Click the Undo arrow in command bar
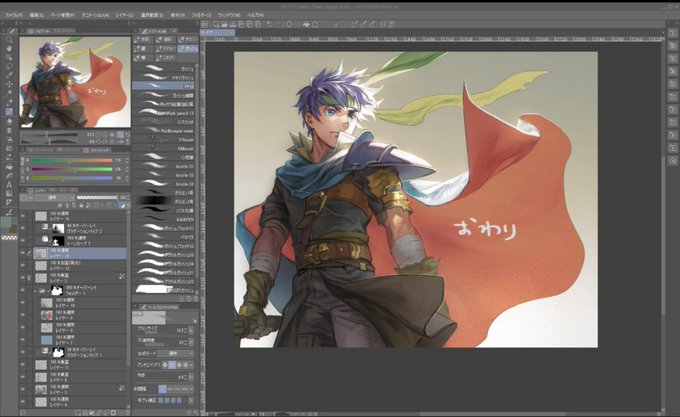This screenshot has width=680, height=417. [x=269, y=24]
